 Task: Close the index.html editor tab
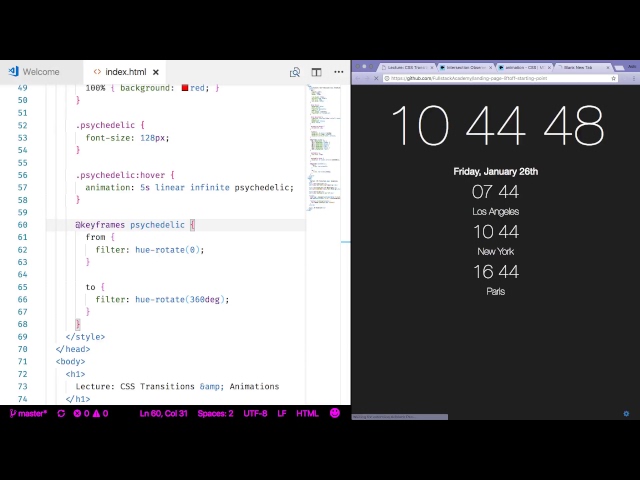[x=156, y=72]
